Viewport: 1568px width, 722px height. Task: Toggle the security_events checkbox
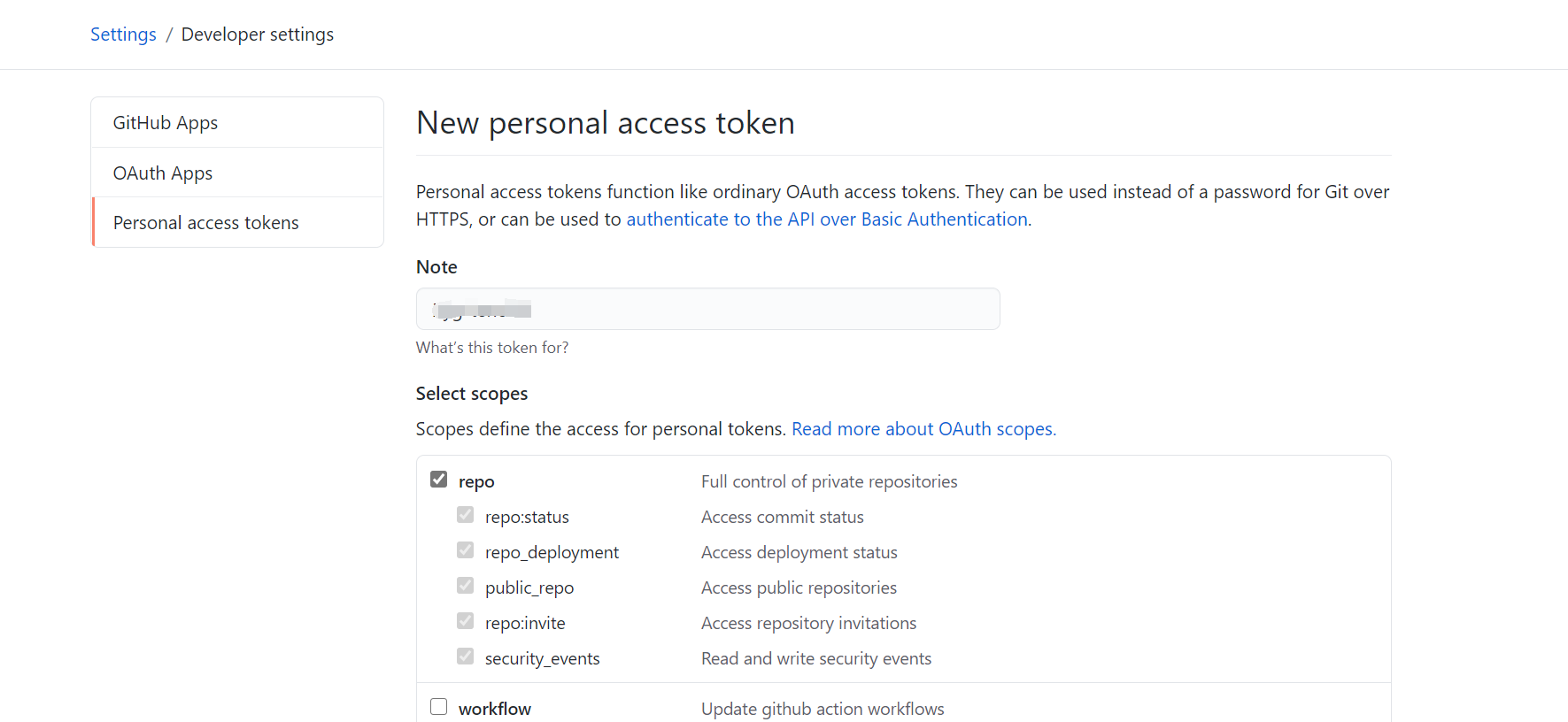pos(466,657)
